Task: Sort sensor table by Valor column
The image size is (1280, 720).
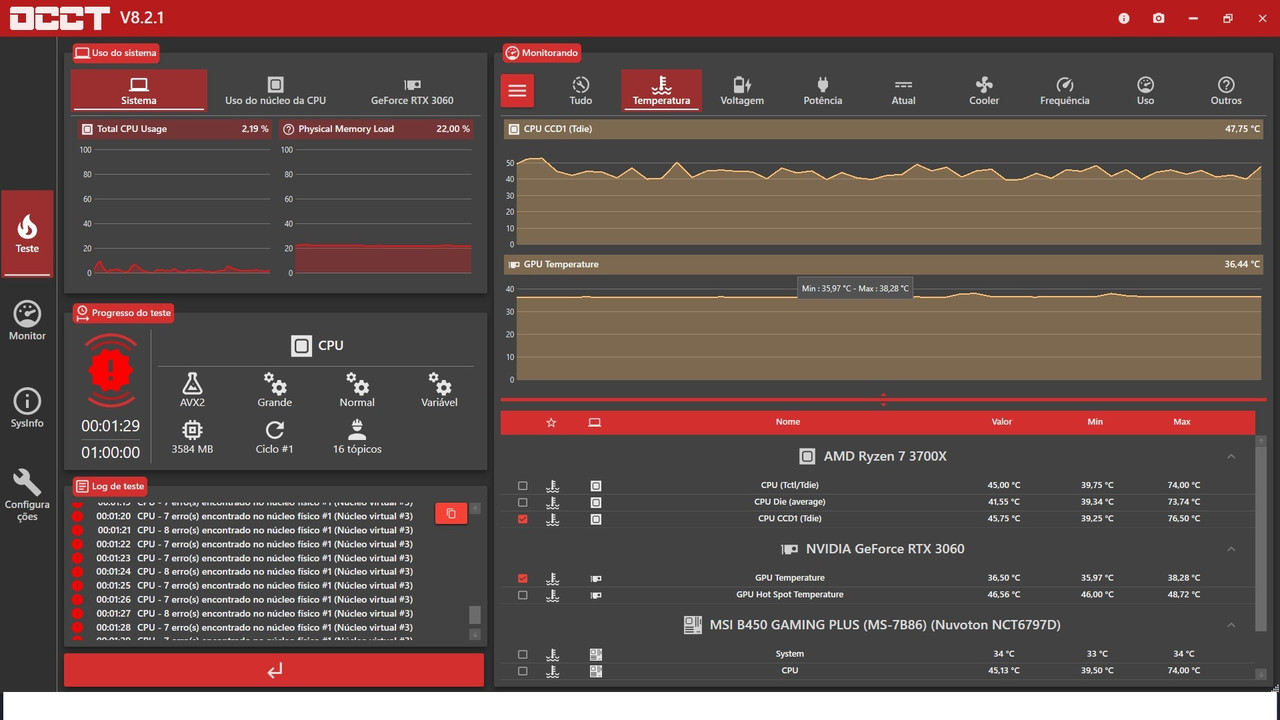Action: 1002,422
